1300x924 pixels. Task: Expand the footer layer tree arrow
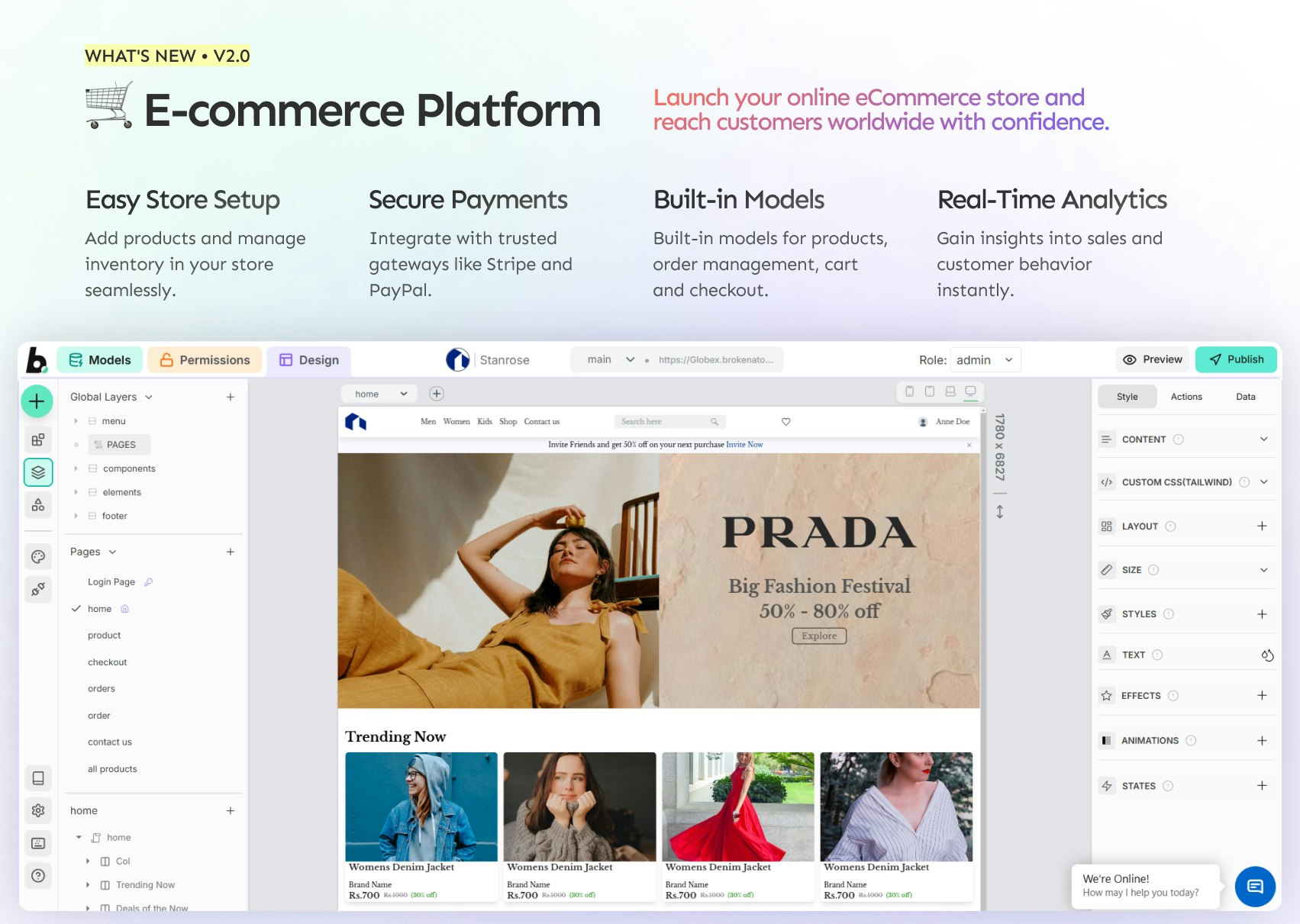pyautogui.click(x=76, y=516)
